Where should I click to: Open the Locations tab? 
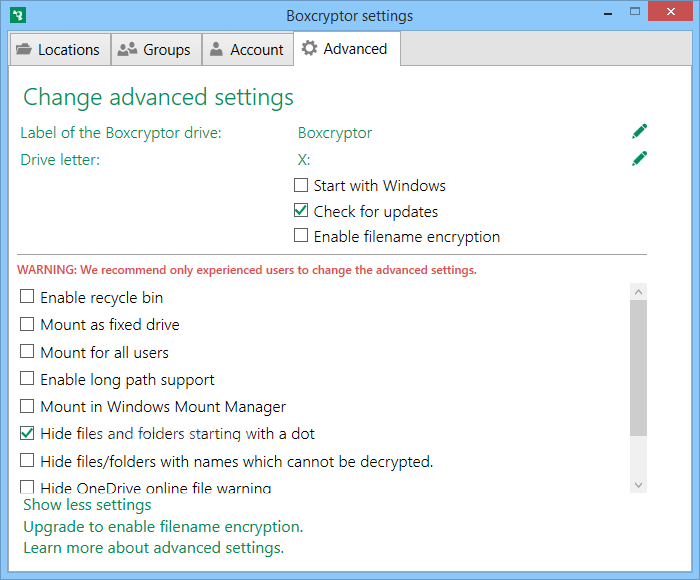coord(58,49)
